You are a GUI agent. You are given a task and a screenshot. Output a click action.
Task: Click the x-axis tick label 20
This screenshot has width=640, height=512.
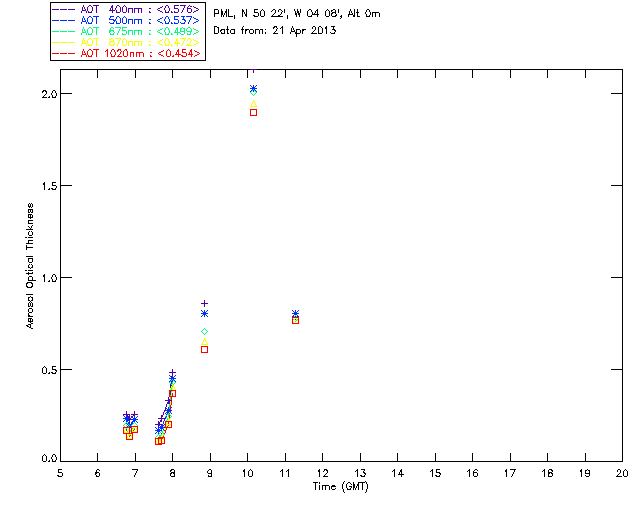[622, 473]
